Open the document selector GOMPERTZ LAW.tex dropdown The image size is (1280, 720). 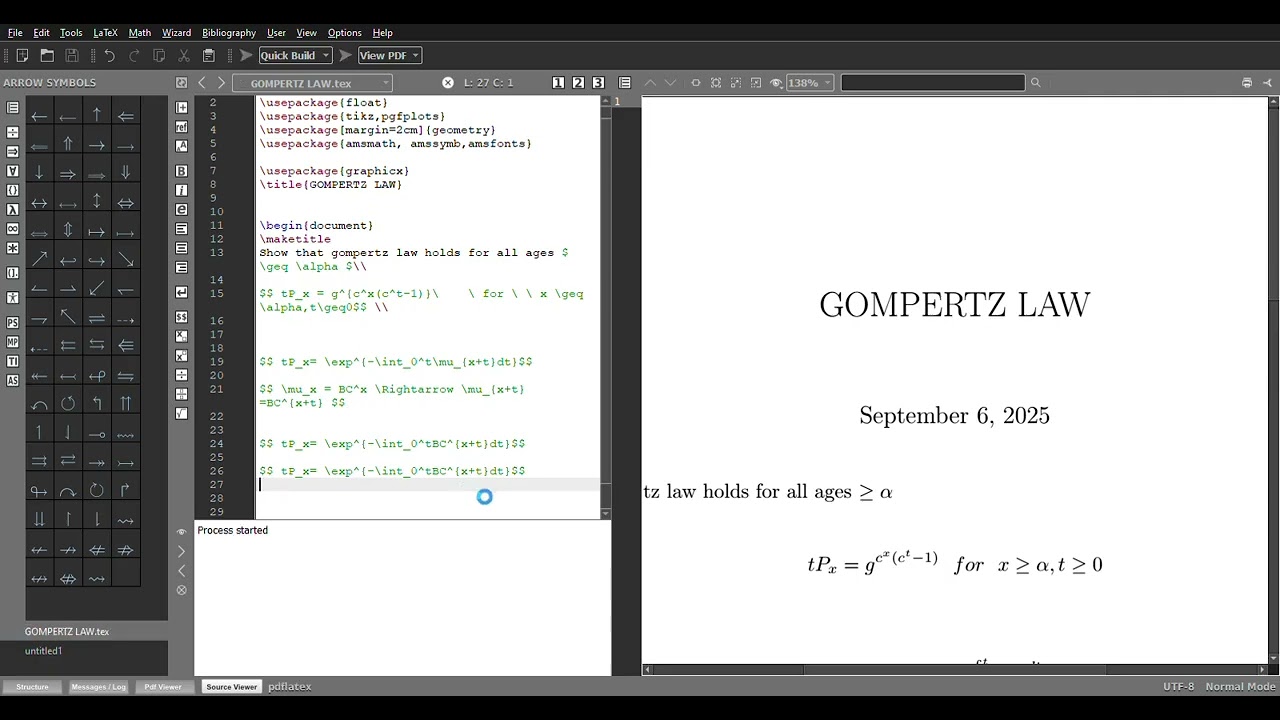tap(312, 83)
